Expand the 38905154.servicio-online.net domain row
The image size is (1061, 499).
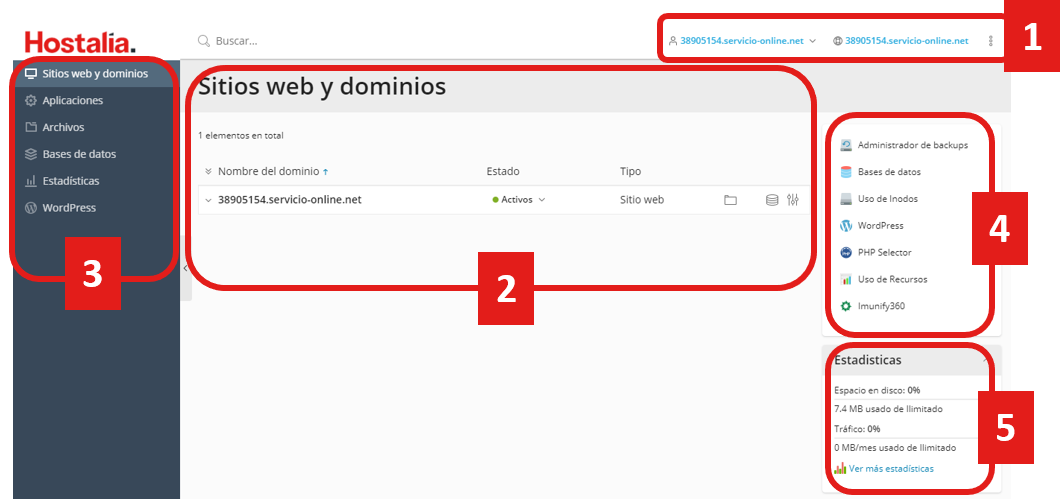[x=208, y=200]
